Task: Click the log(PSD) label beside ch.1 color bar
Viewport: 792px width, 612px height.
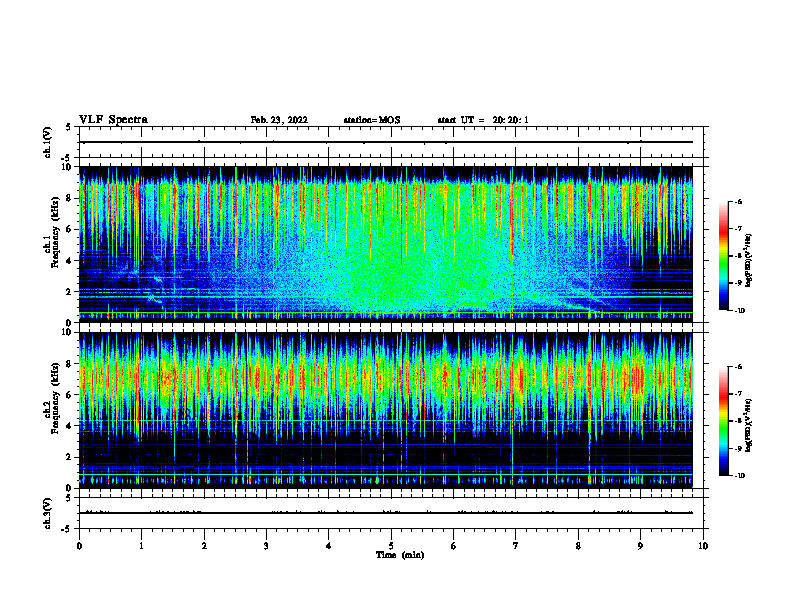Action: click(748, 260)
